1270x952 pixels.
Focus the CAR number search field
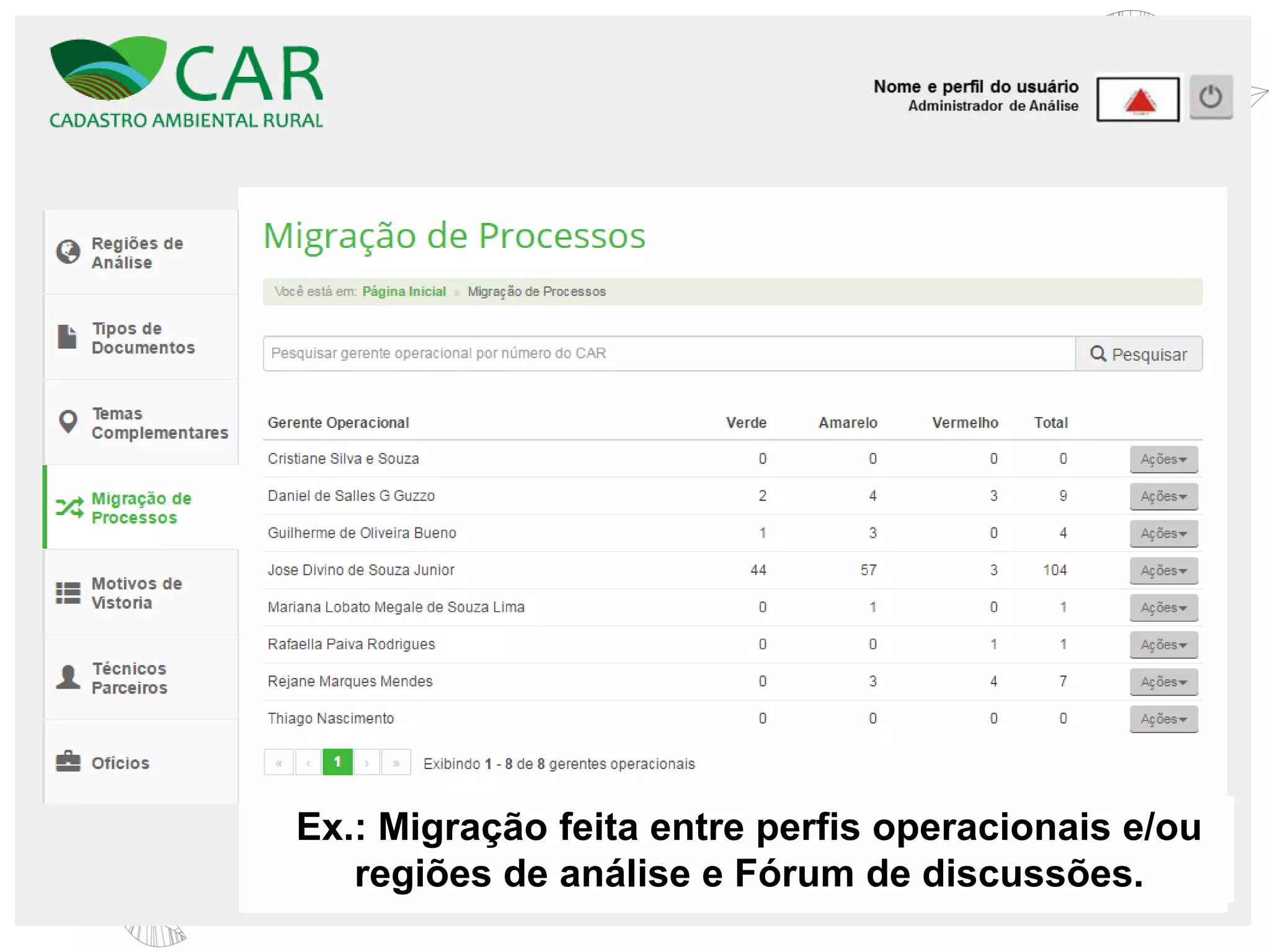click(669, 354)
